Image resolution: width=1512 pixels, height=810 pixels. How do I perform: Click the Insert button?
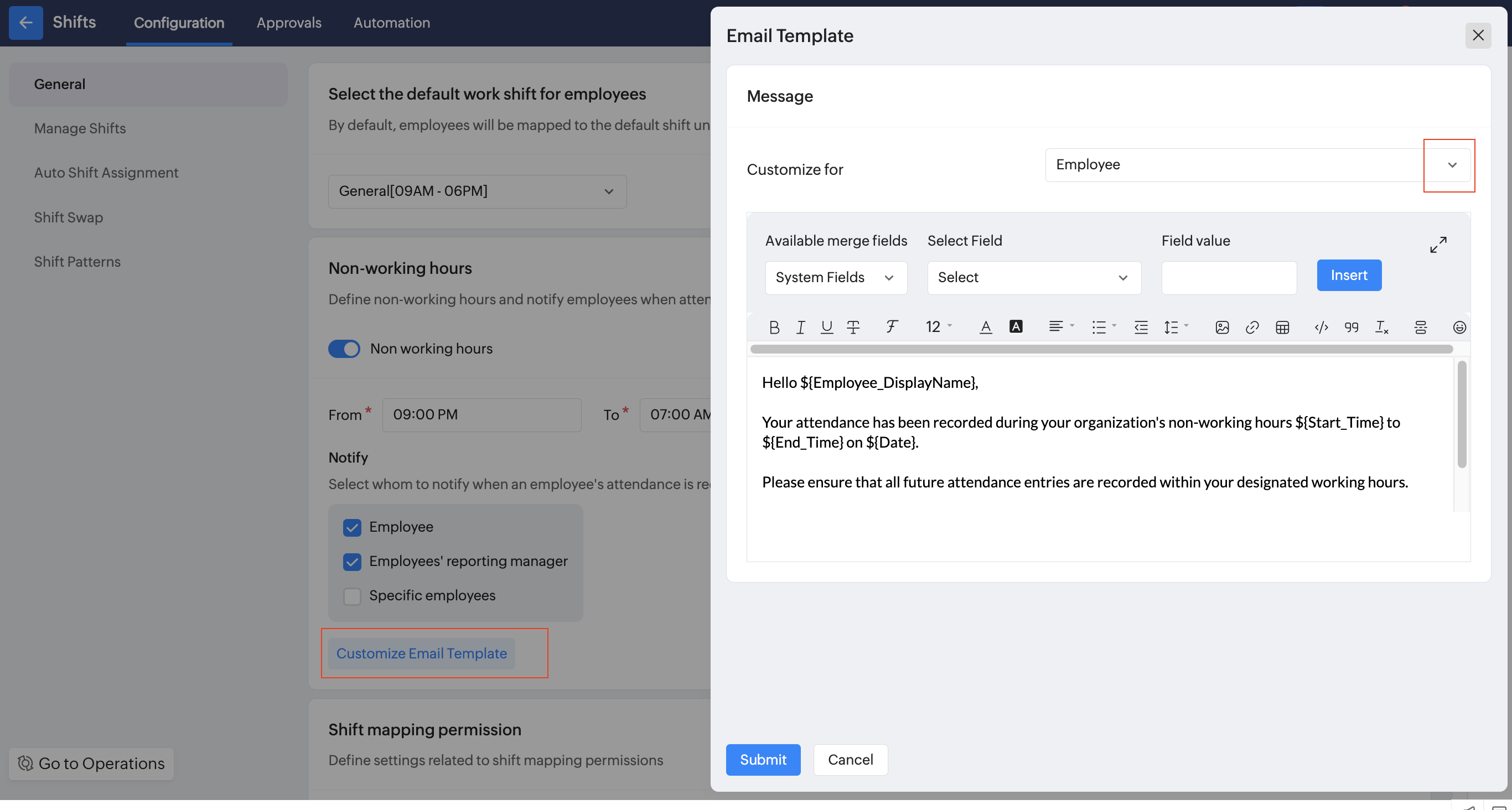1348,276
